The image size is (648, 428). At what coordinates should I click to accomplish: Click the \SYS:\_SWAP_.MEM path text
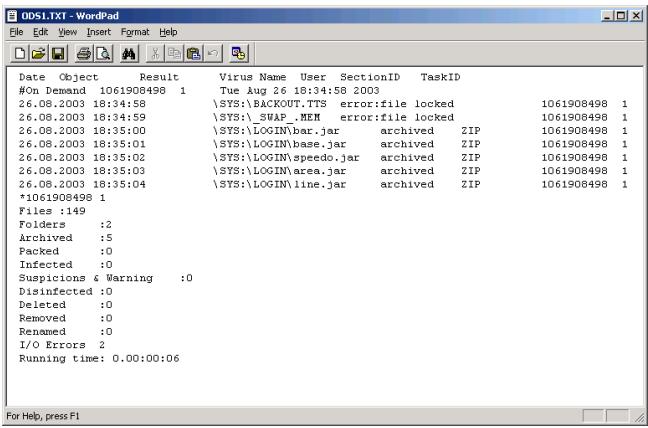tap(267, 117)
